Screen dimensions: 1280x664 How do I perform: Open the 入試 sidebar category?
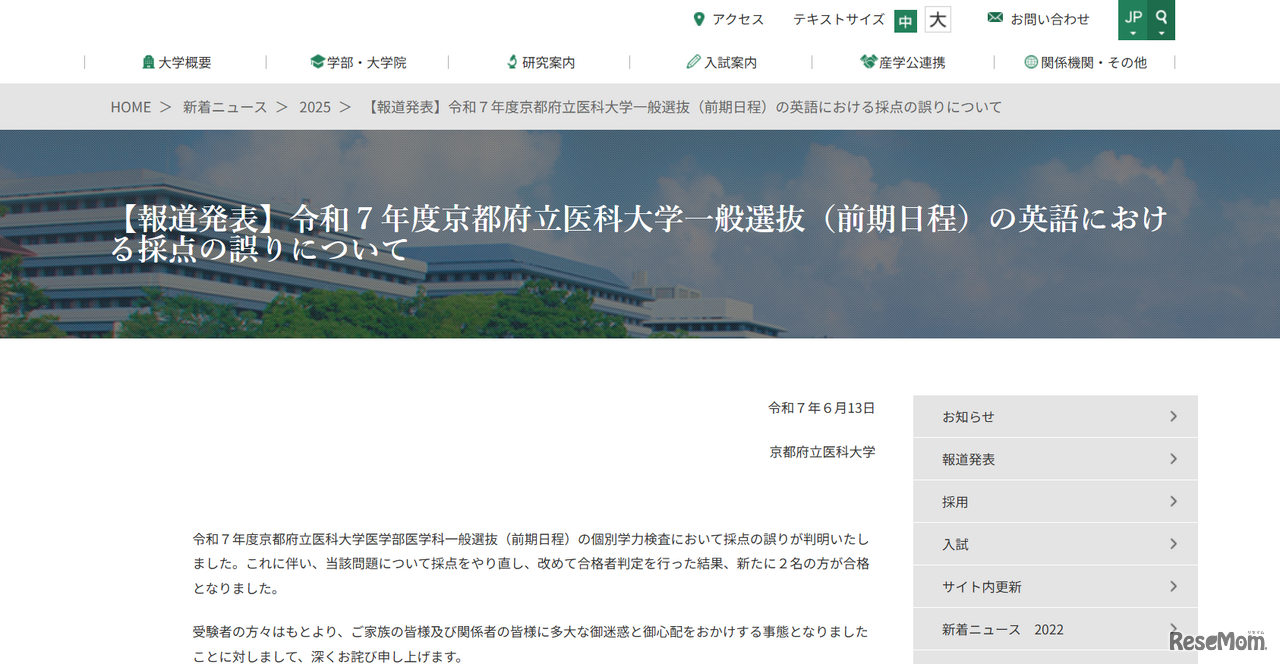point(1055,544)
